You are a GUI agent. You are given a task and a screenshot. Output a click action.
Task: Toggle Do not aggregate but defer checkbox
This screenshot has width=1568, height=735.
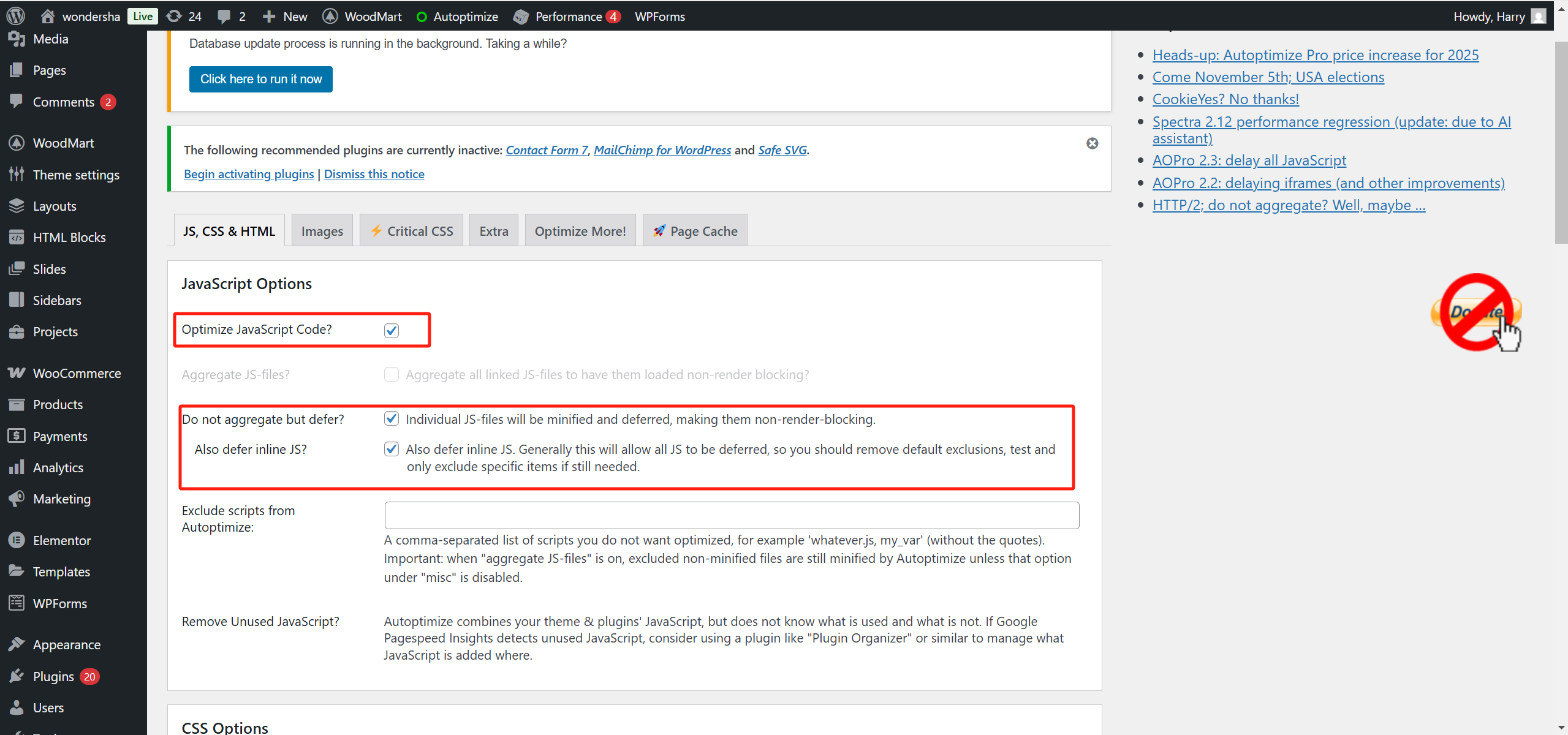point(392,419)
